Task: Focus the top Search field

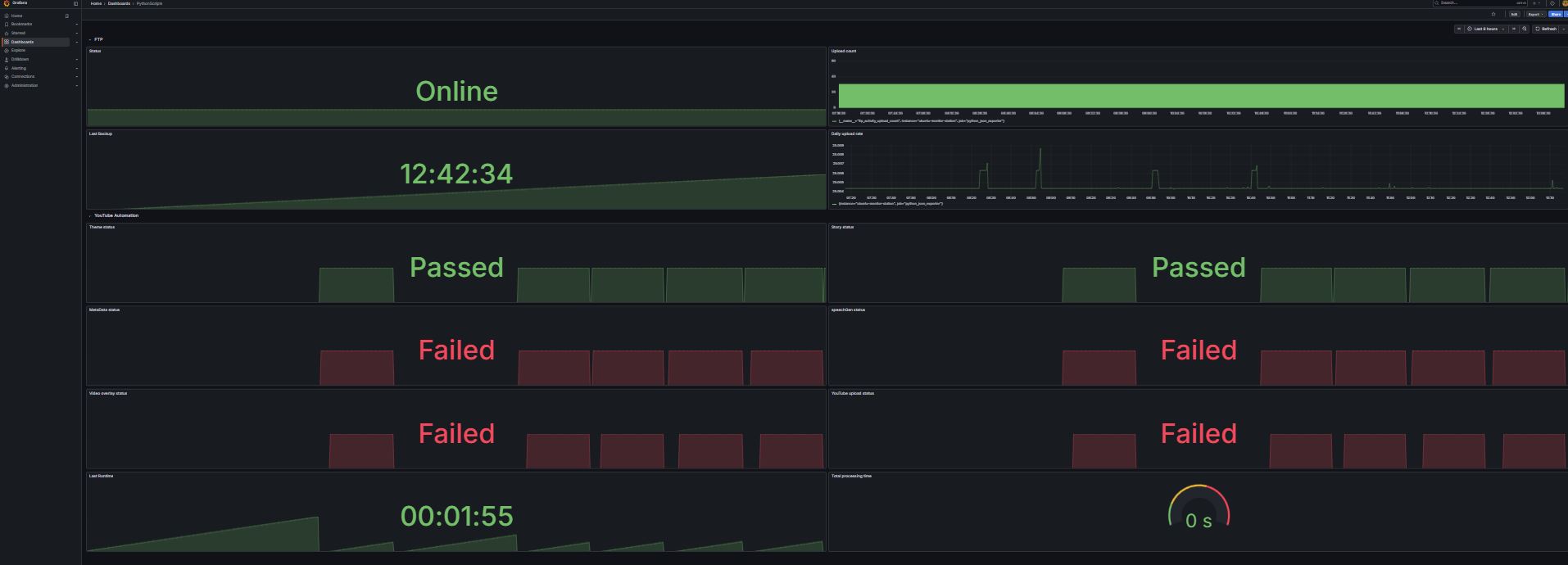Action: tap(1480, 3)
